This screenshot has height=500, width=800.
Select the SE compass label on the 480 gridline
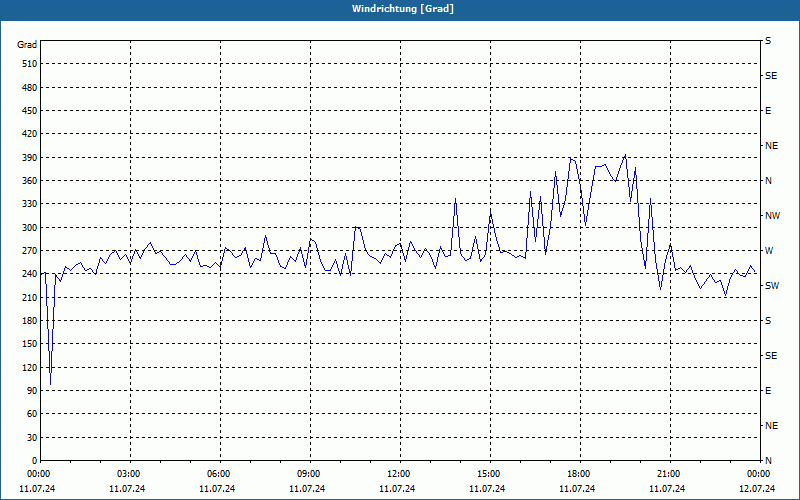coord(771,76)
